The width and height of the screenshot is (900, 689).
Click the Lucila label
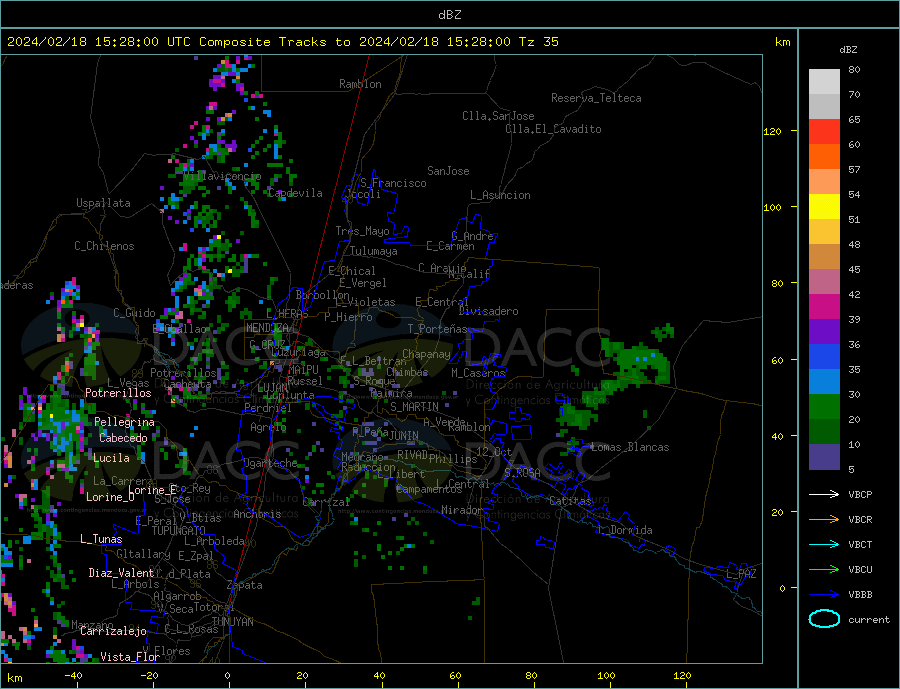point(111,458)
